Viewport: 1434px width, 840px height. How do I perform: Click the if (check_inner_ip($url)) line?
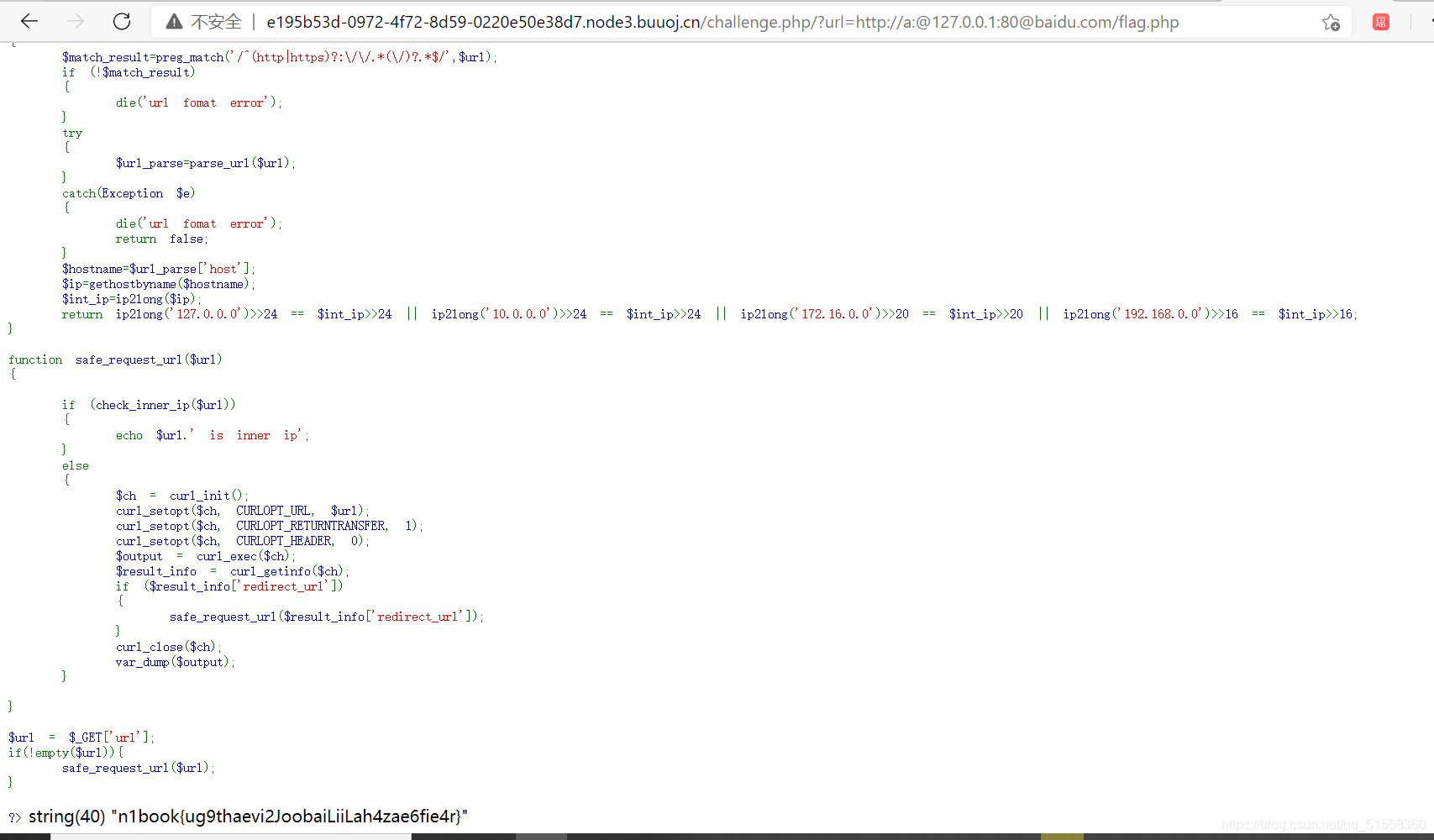pyautogui.click(x=149, y=405)
